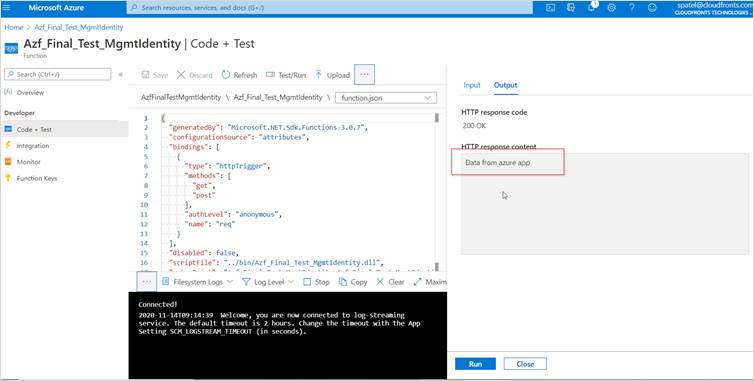Click AzfFinalTestMgmtIdentity path segment
The image size is (754, 381).
181,97
